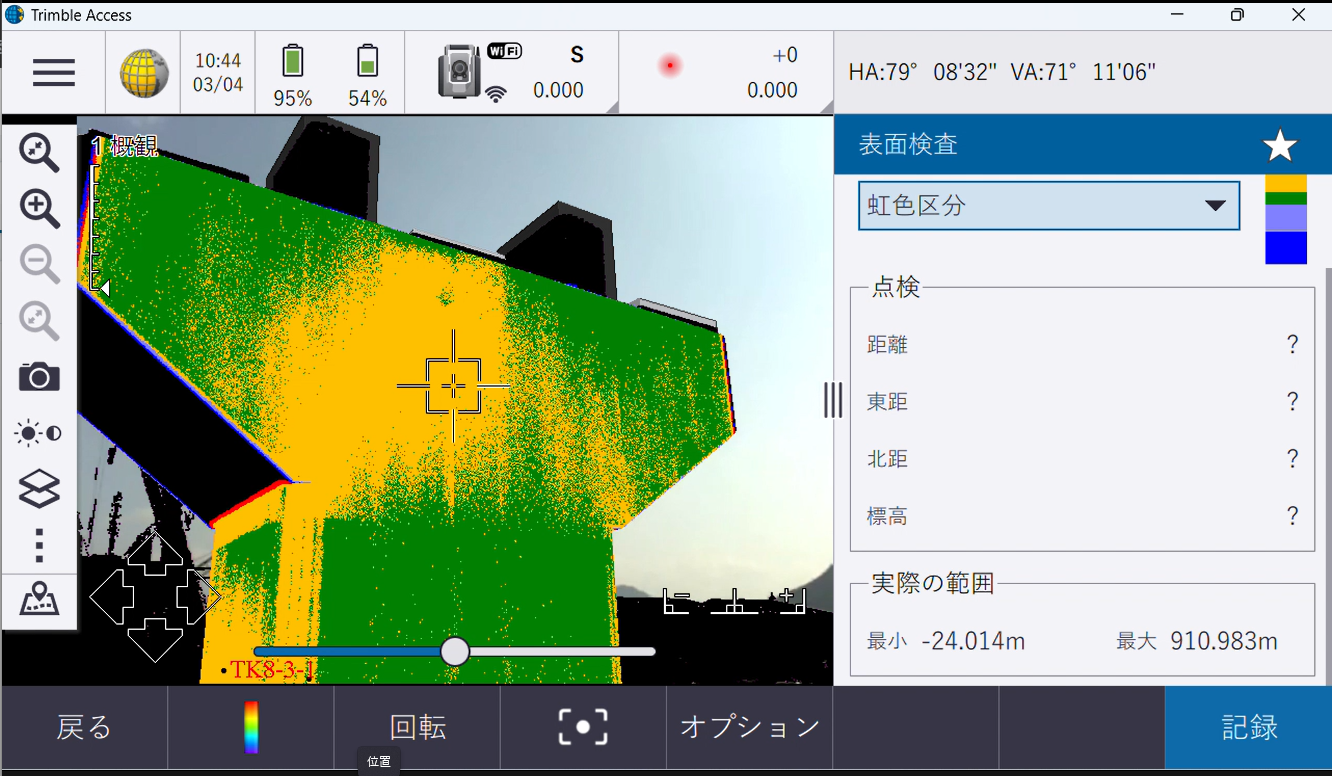1332x776 pixels.
Task: Collapse the side panel using the divider handle
Action: 833,400
